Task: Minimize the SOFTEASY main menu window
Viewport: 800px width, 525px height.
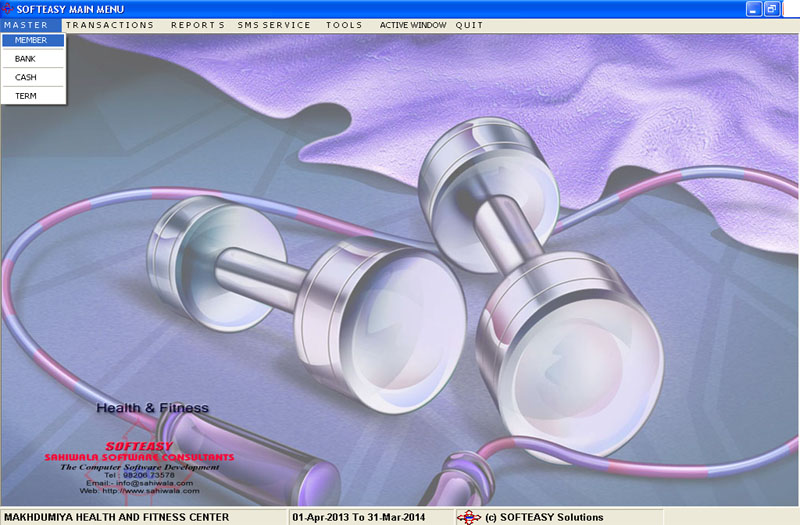Action: 753,8
